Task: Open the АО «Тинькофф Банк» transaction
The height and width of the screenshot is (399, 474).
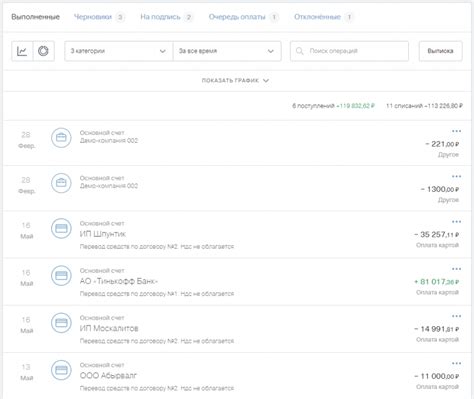Action: pos(237,282)
